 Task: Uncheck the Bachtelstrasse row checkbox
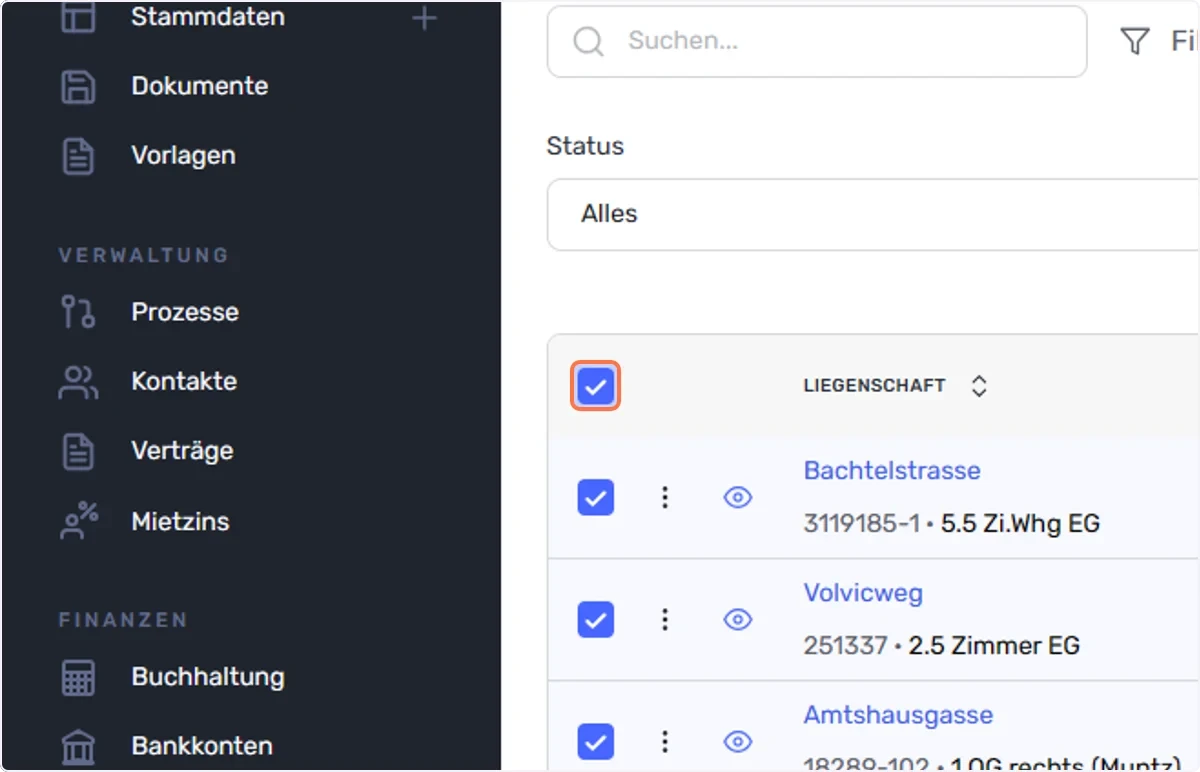pos(596,497)
